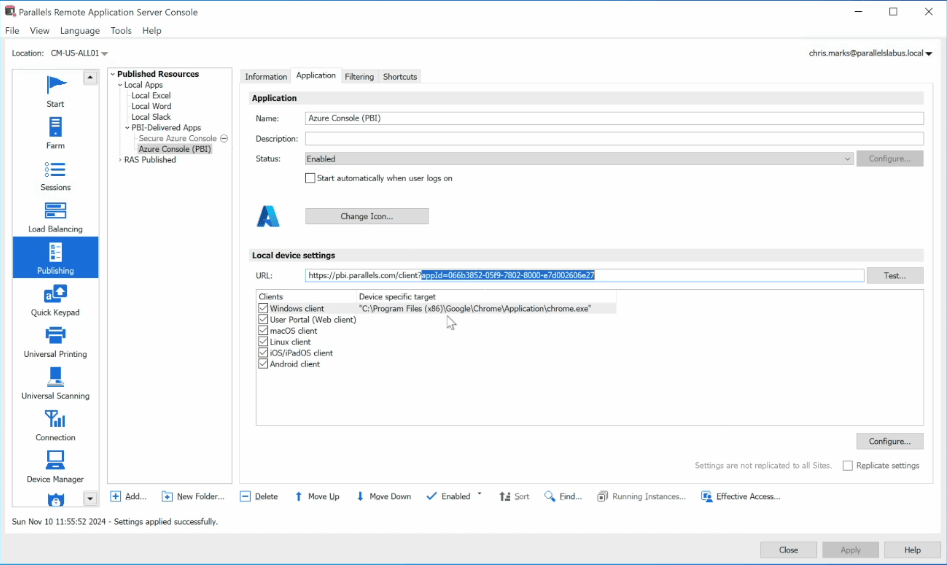
Task: Go to Sessions category
Action: point(55,174)
